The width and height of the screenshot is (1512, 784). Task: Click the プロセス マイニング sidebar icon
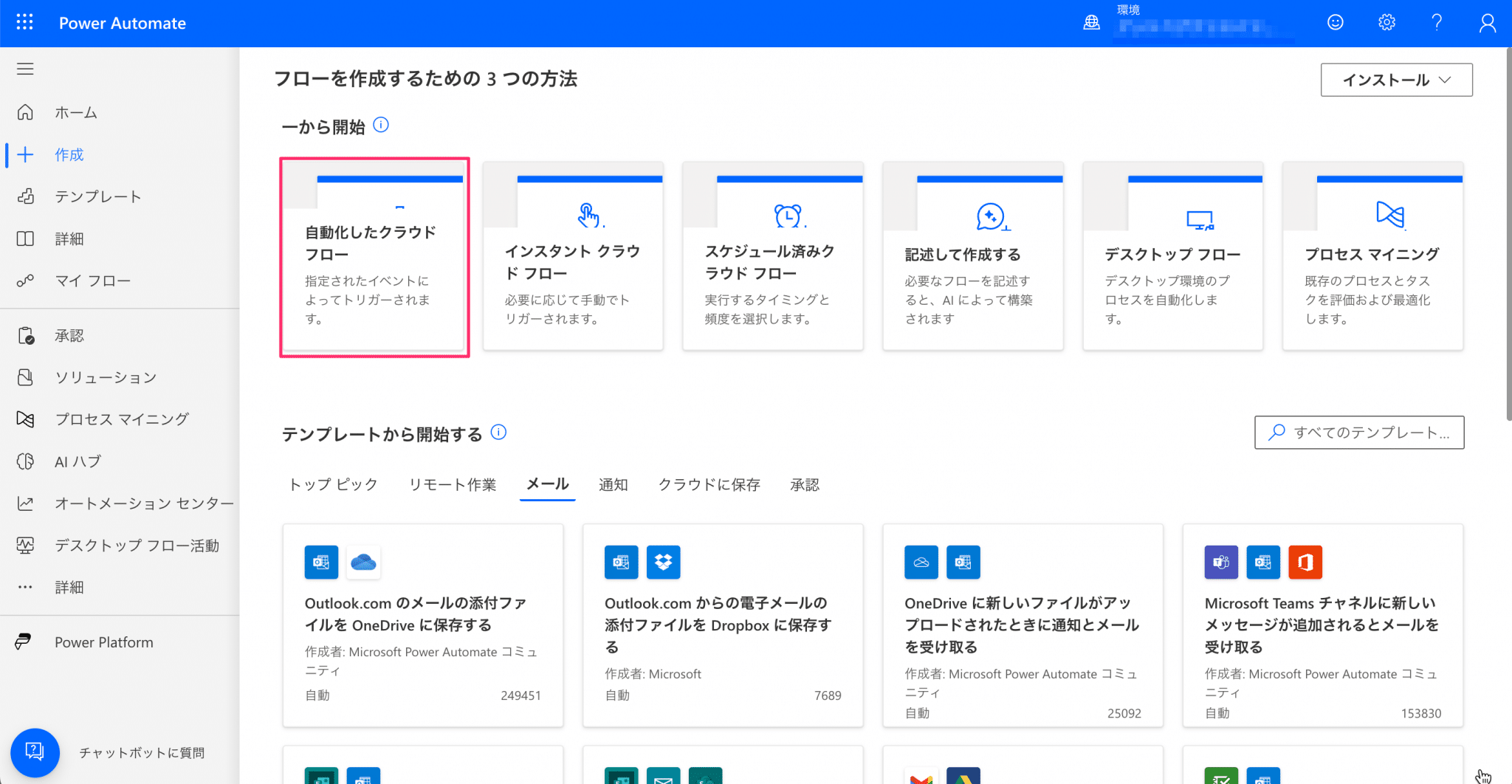coord(25,419)
